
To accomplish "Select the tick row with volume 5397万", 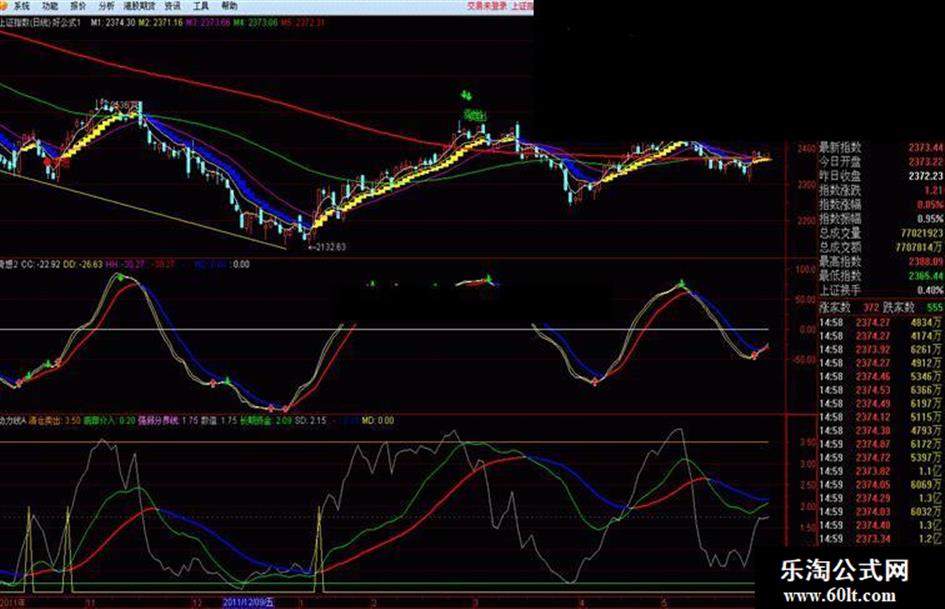I will click(x=881, y=458).
